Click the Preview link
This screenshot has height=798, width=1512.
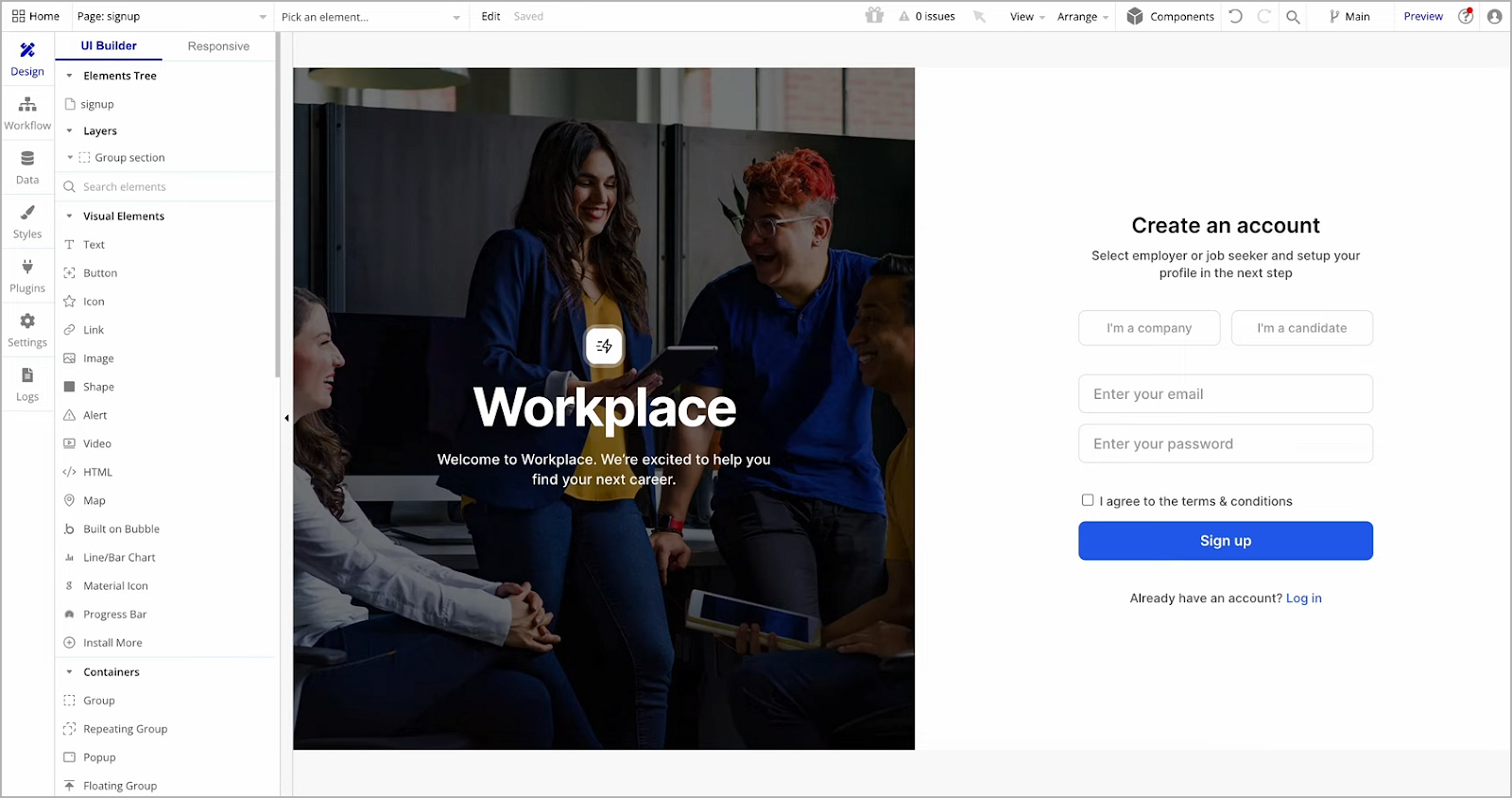(1423, 16)
